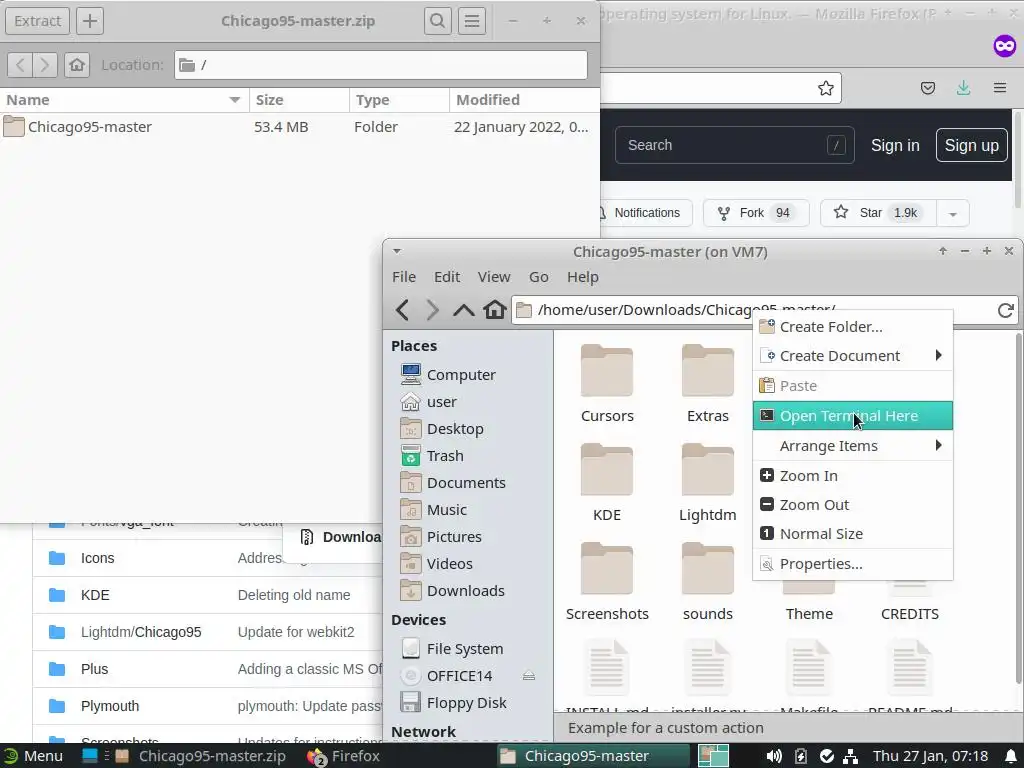Go back in file manager
1024x768 pixels.
point(402,310)
